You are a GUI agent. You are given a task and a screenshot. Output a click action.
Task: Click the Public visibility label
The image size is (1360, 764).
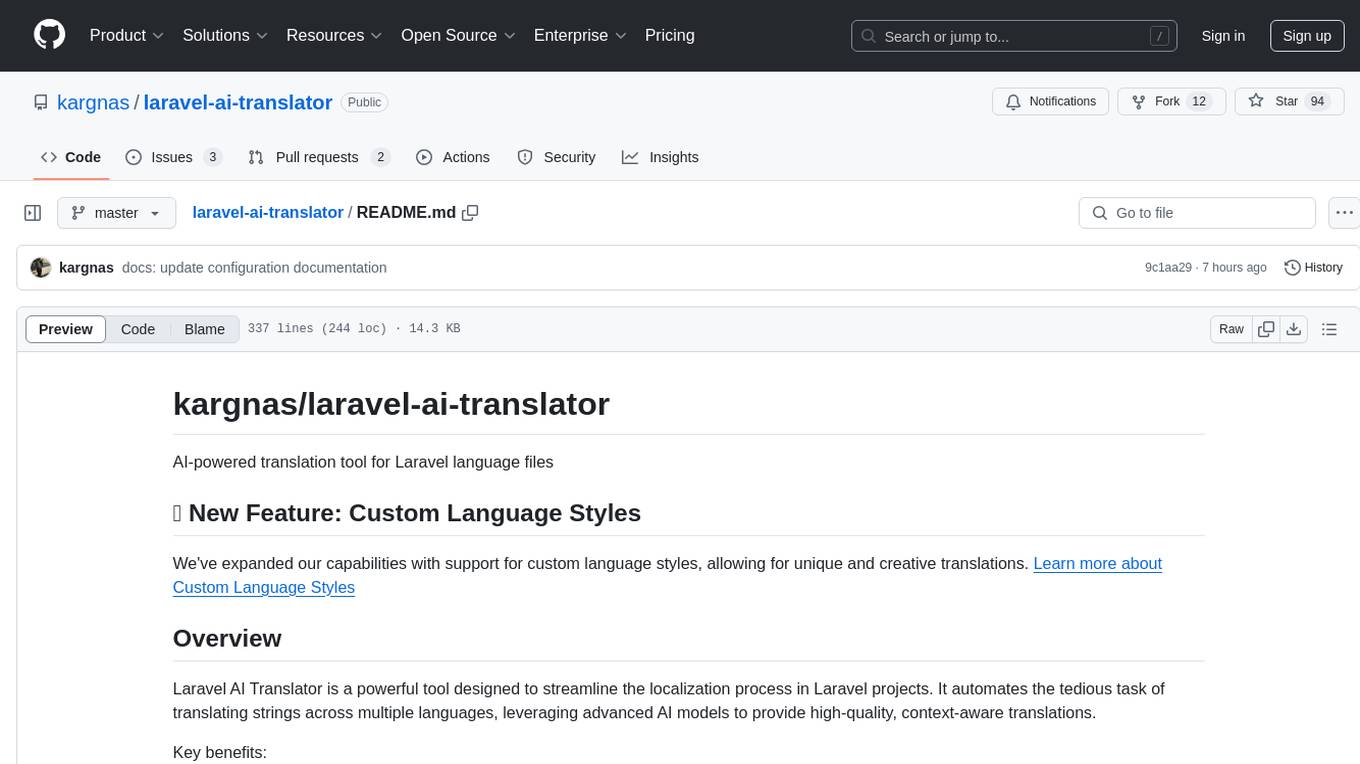click(364, 102)
